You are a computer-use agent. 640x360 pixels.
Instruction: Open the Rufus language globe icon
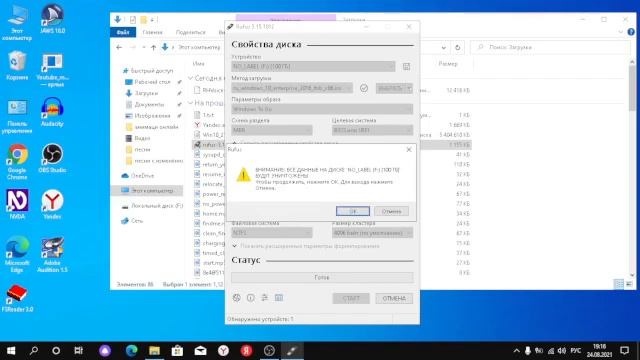[236, 298]
